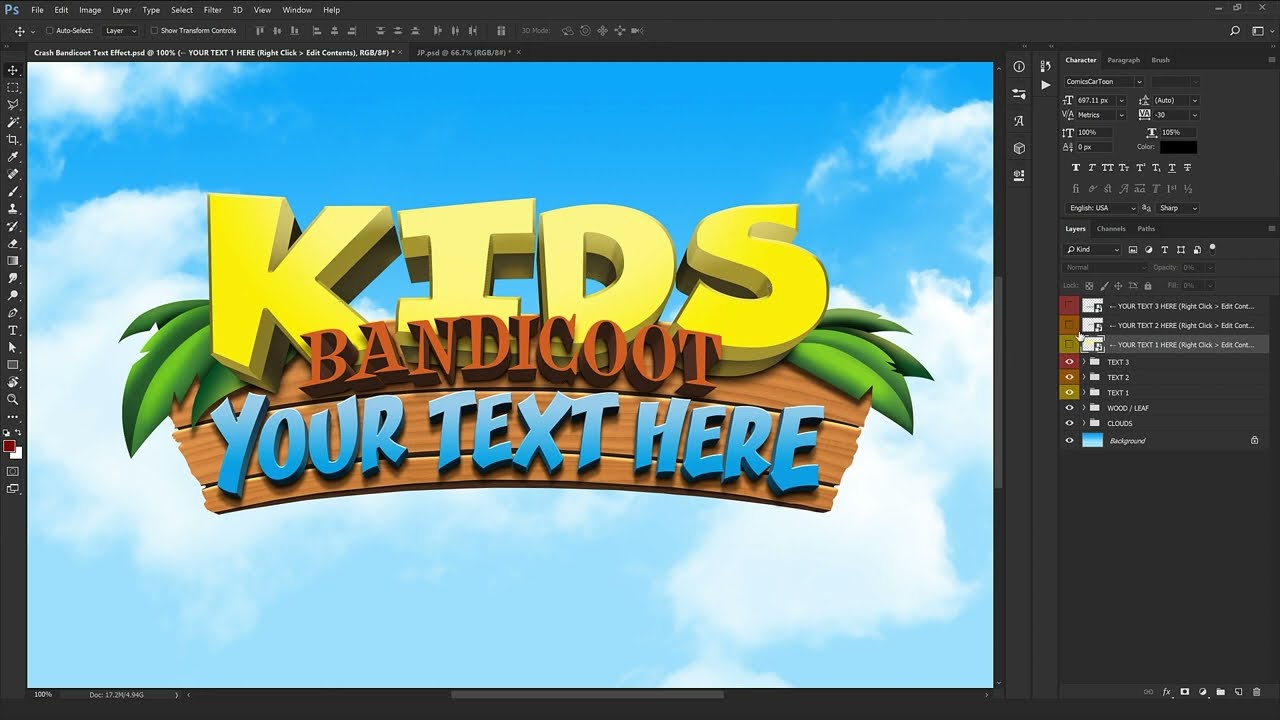Select the Horizontal Type tool
This screenshot has width=1280, height=720.
[x=13, y=330]
